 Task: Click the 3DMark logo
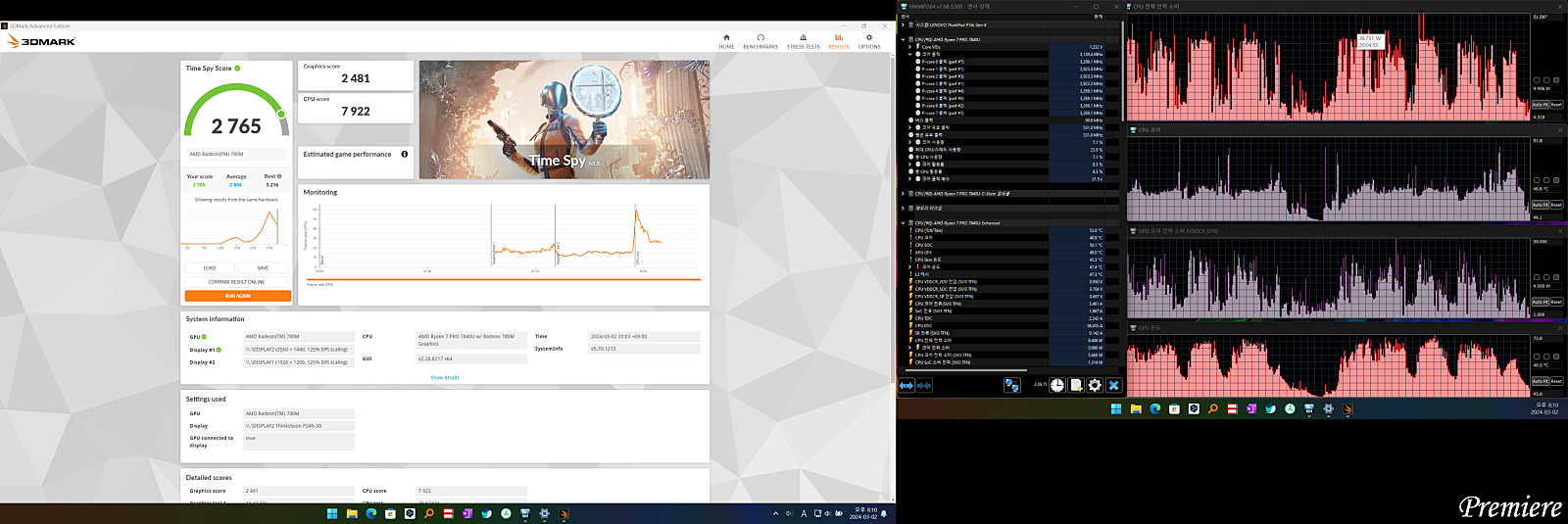[x=41, y=41]
